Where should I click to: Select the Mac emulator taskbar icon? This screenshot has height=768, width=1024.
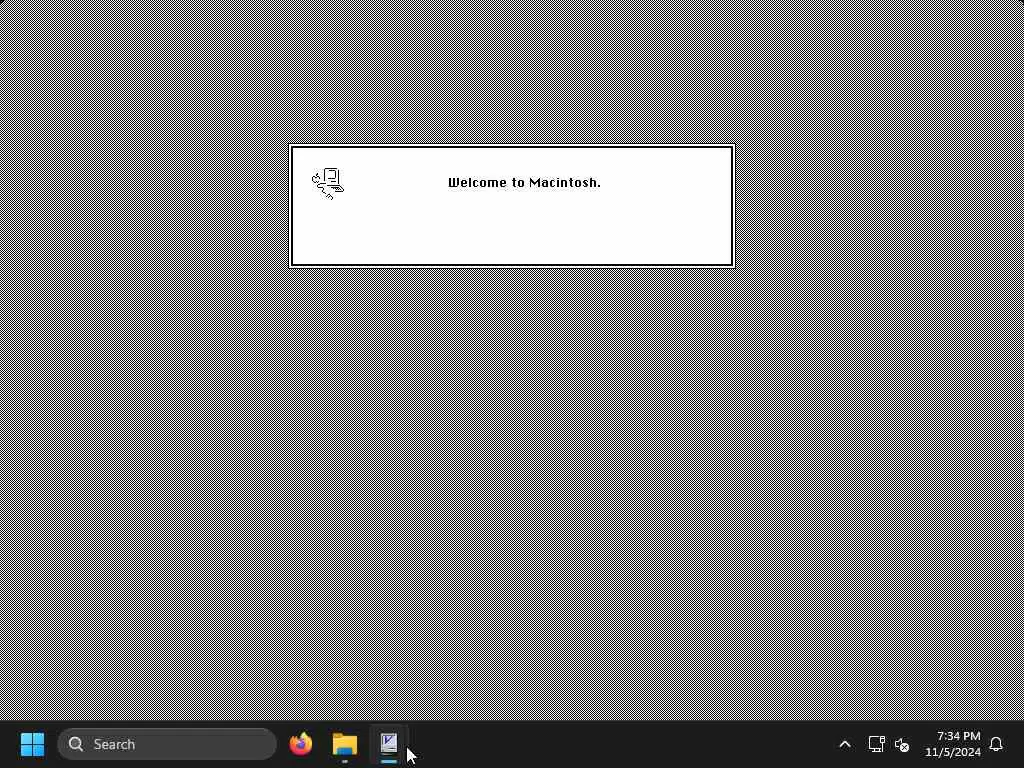tap(389, 744)
